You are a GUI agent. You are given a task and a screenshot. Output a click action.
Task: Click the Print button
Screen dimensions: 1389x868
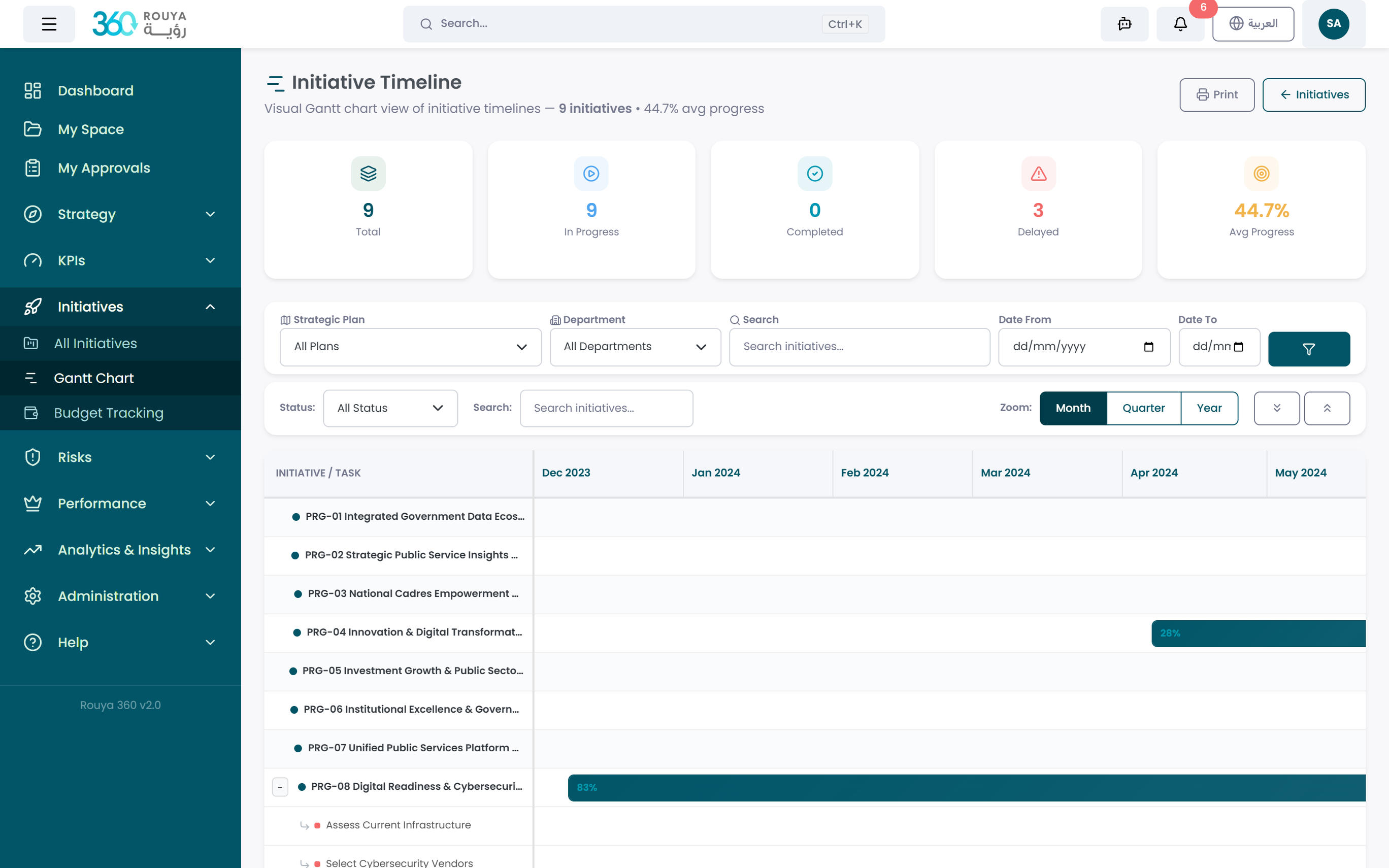[x=1217, y=95]
